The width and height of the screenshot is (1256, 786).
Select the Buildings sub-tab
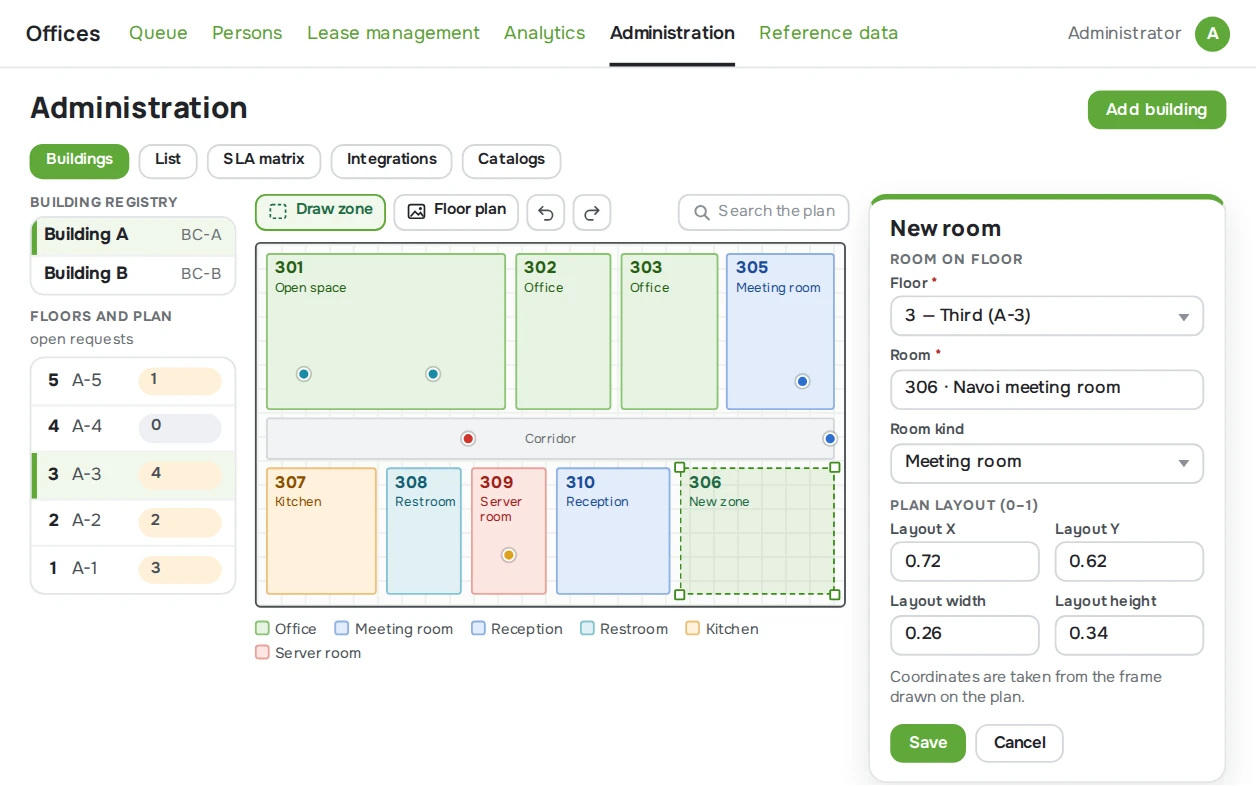click(x=80, y=161)
